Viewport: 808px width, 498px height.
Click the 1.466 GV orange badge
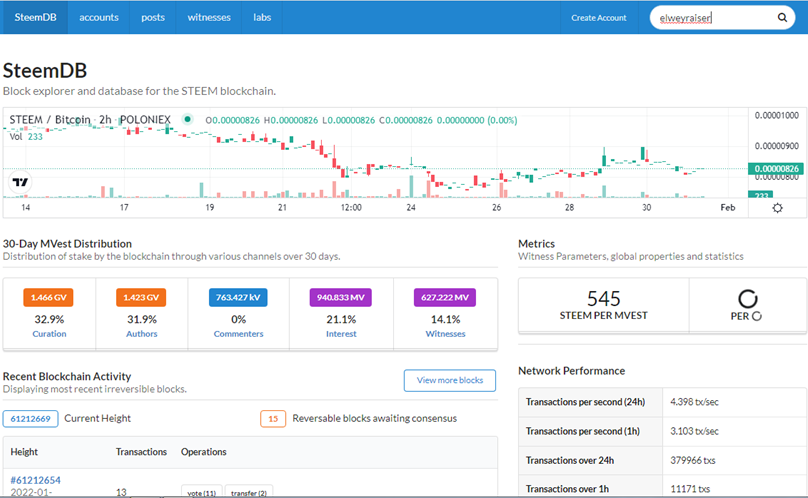[x=48, y=297]
